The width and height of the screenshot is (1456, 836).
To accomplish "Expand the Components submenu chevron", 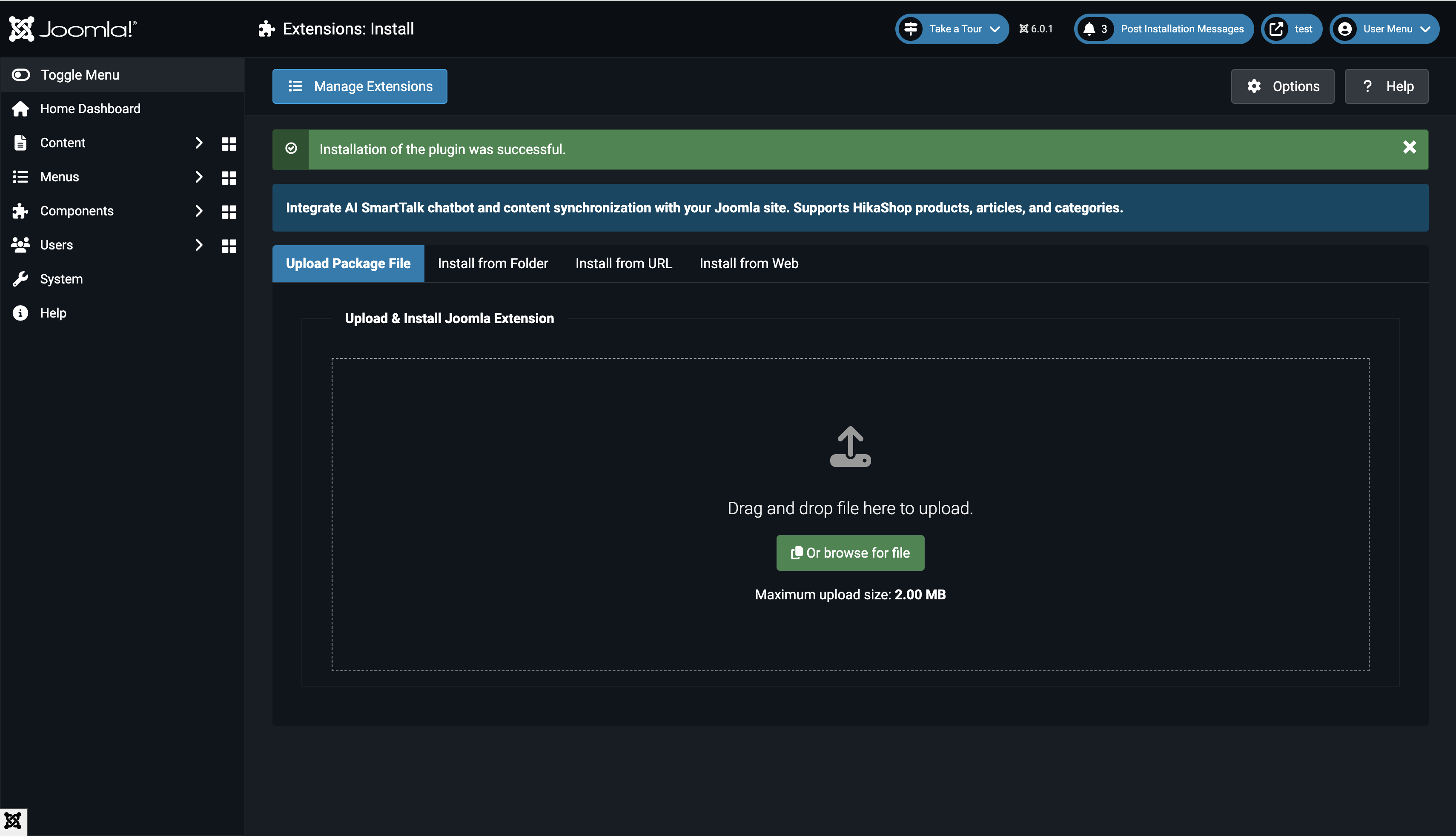I will [199, 211].
